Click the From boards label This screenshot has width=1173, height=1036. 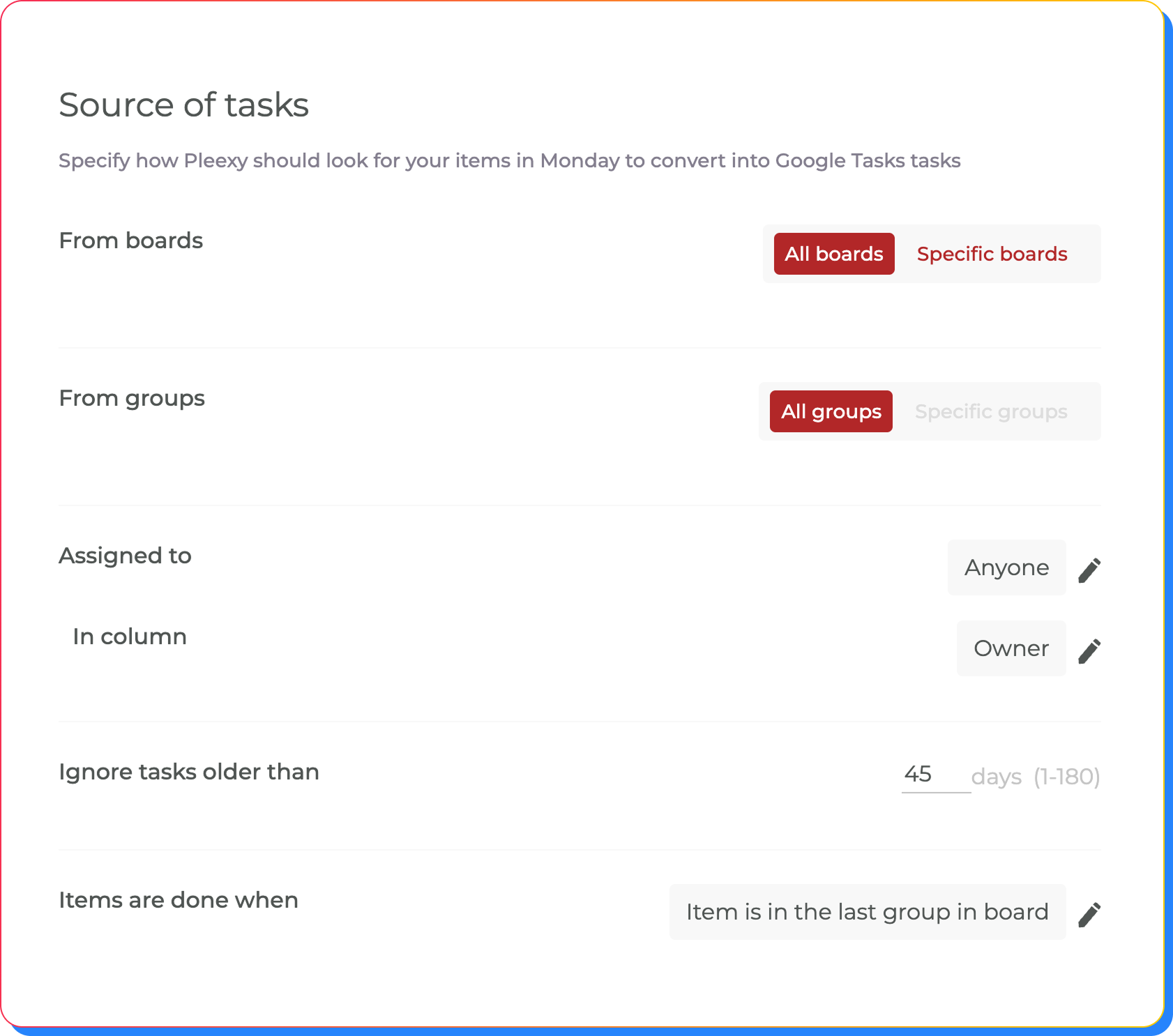(x=130, y=241)
